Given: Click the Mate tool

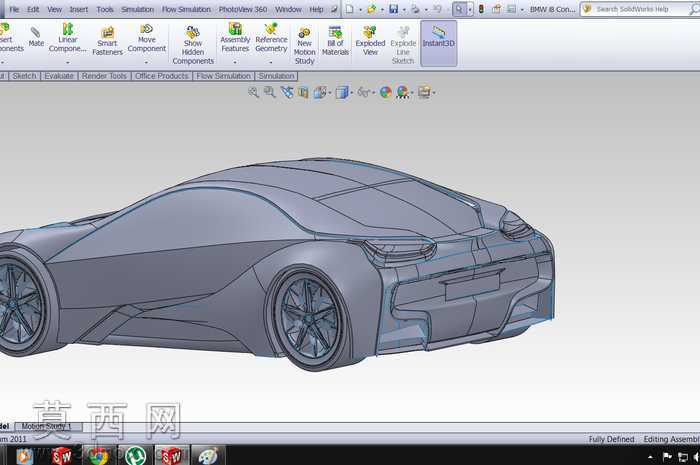Looking at the screenshot, I should (36, 37).
